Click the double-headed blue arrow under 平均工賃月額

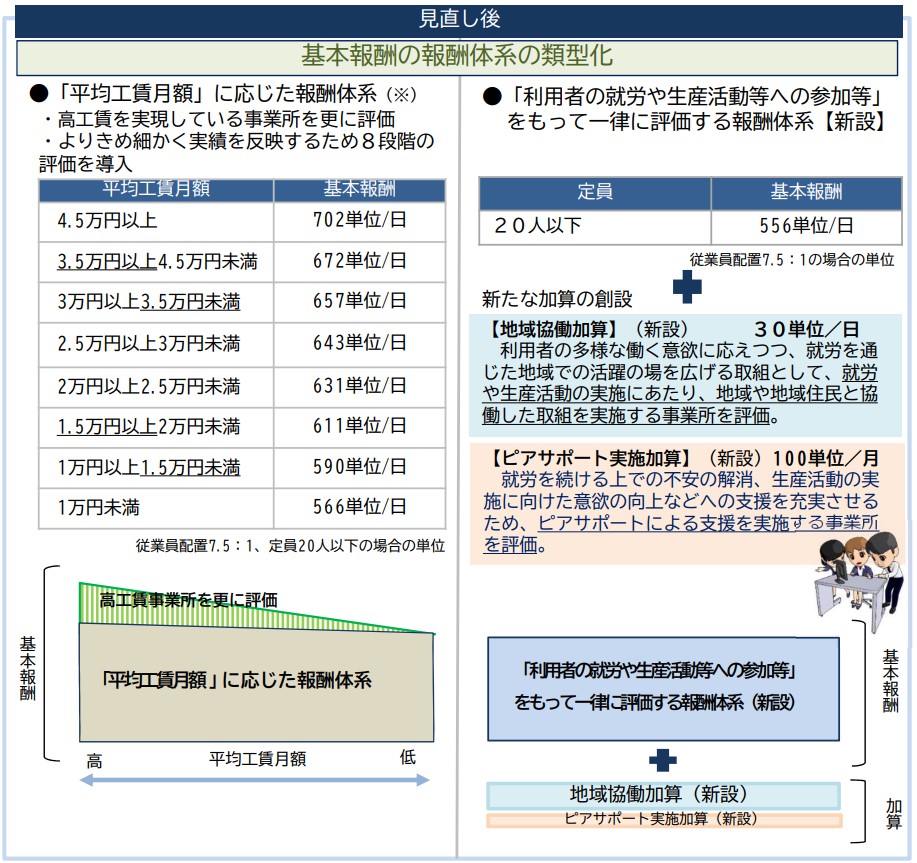(254, 780)
